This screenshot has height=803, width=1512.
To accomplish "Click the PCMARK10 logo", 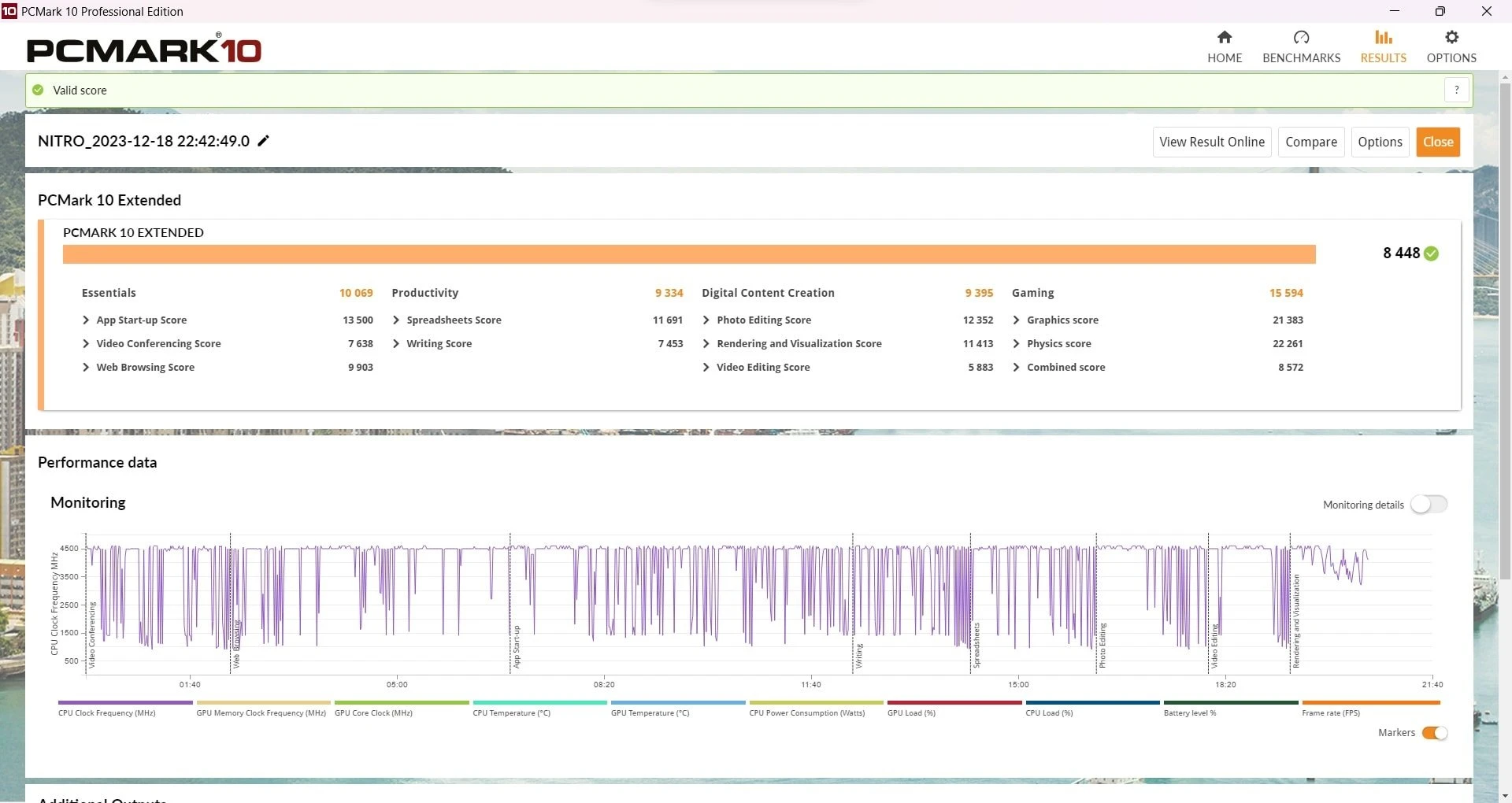I will tap(144, 49).
